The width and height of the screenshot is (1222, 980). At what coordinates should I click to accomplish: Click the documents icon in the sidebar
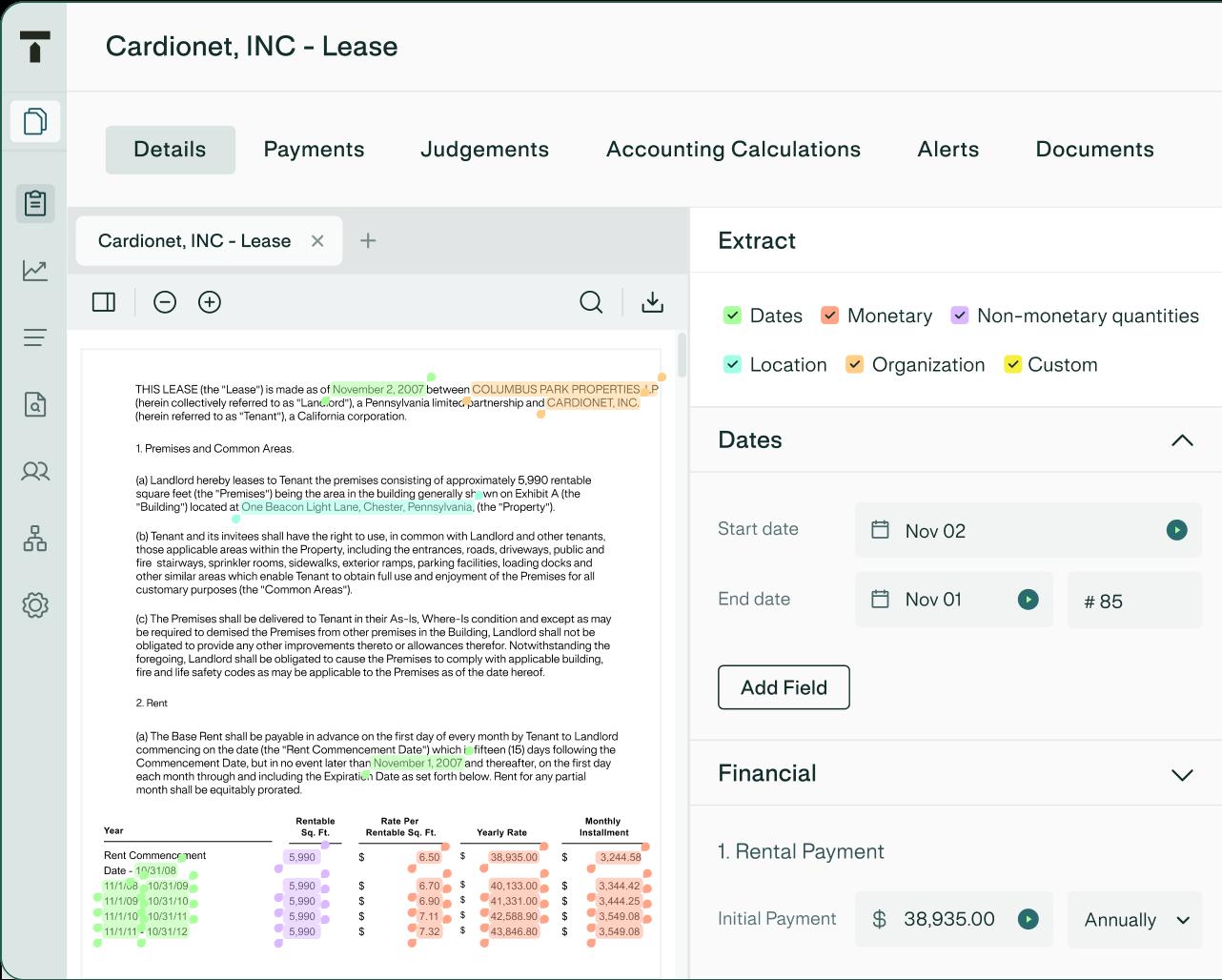coord(35,122)
